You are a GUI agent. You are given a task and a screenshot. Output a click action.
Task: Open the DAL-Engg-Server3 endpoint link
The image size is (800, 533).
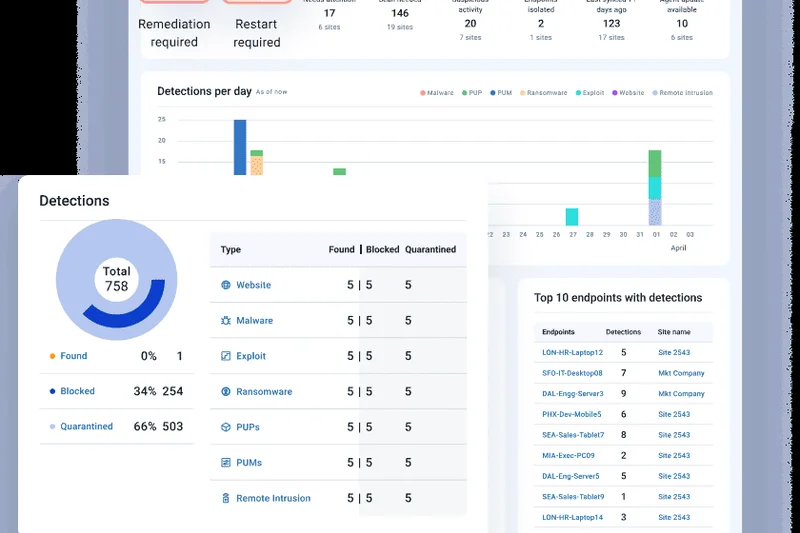click(x=572, y=394)
